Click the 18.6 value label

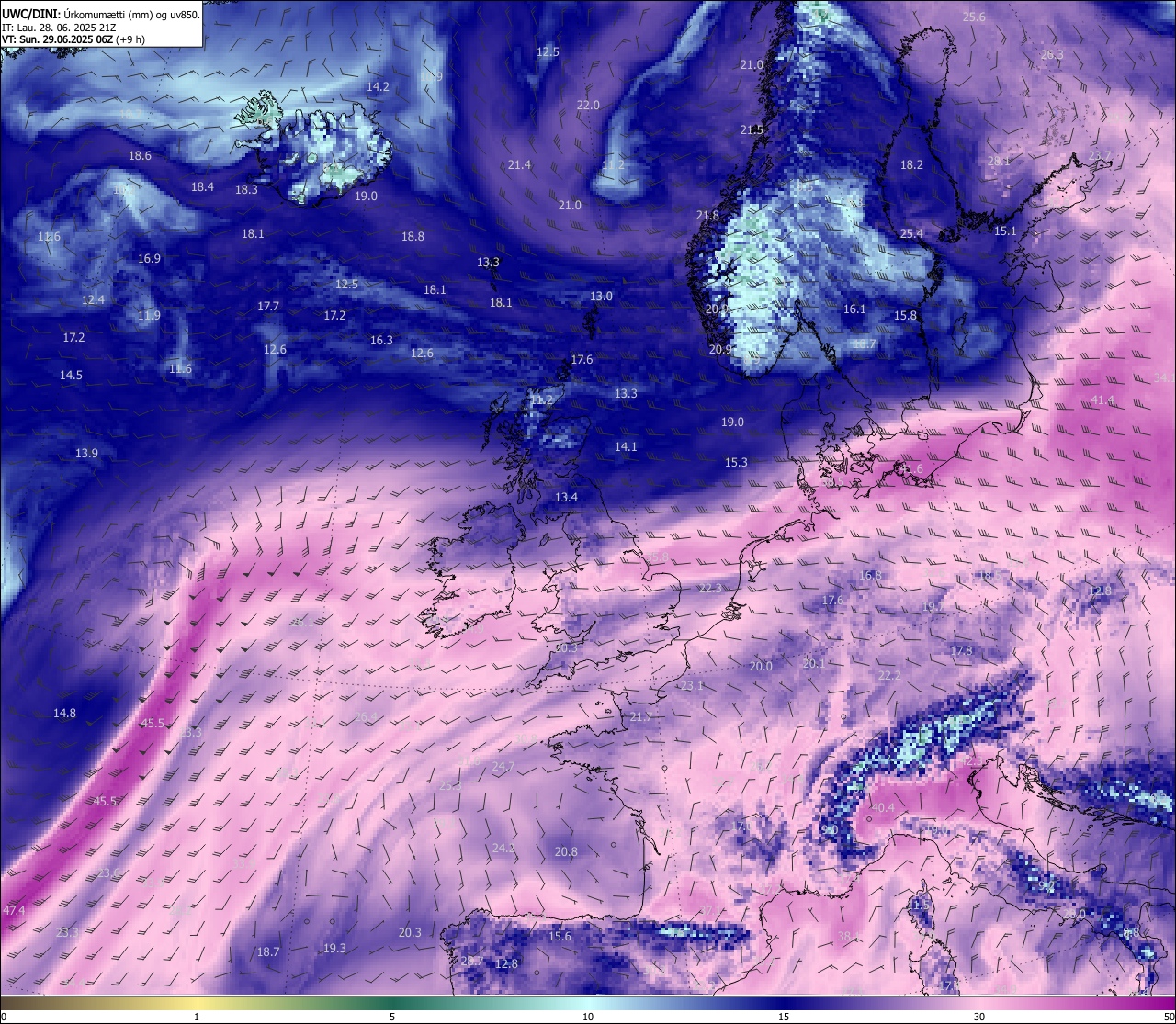tap(140, 156)
